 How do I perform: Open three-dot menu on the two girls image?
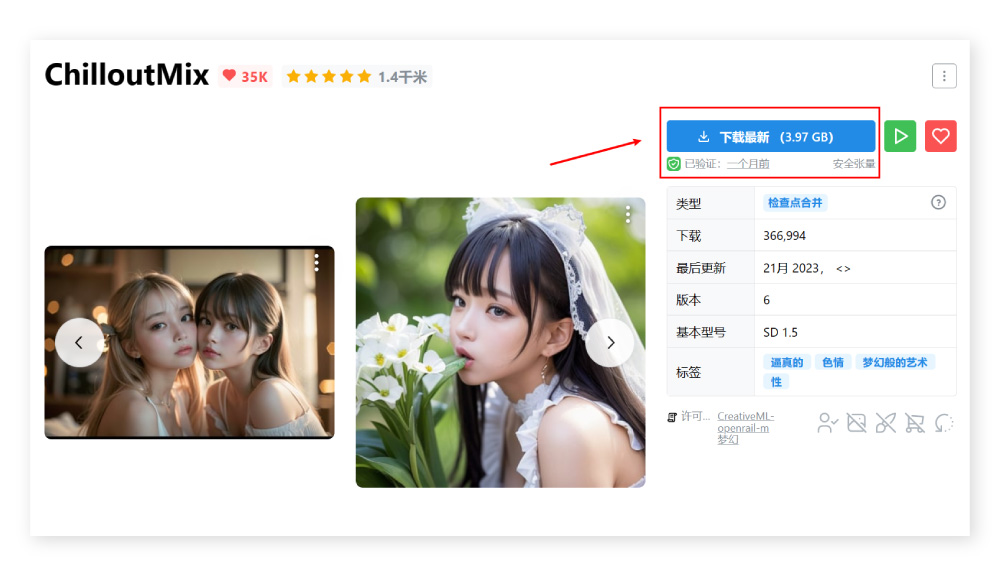(x=316, y=262)
